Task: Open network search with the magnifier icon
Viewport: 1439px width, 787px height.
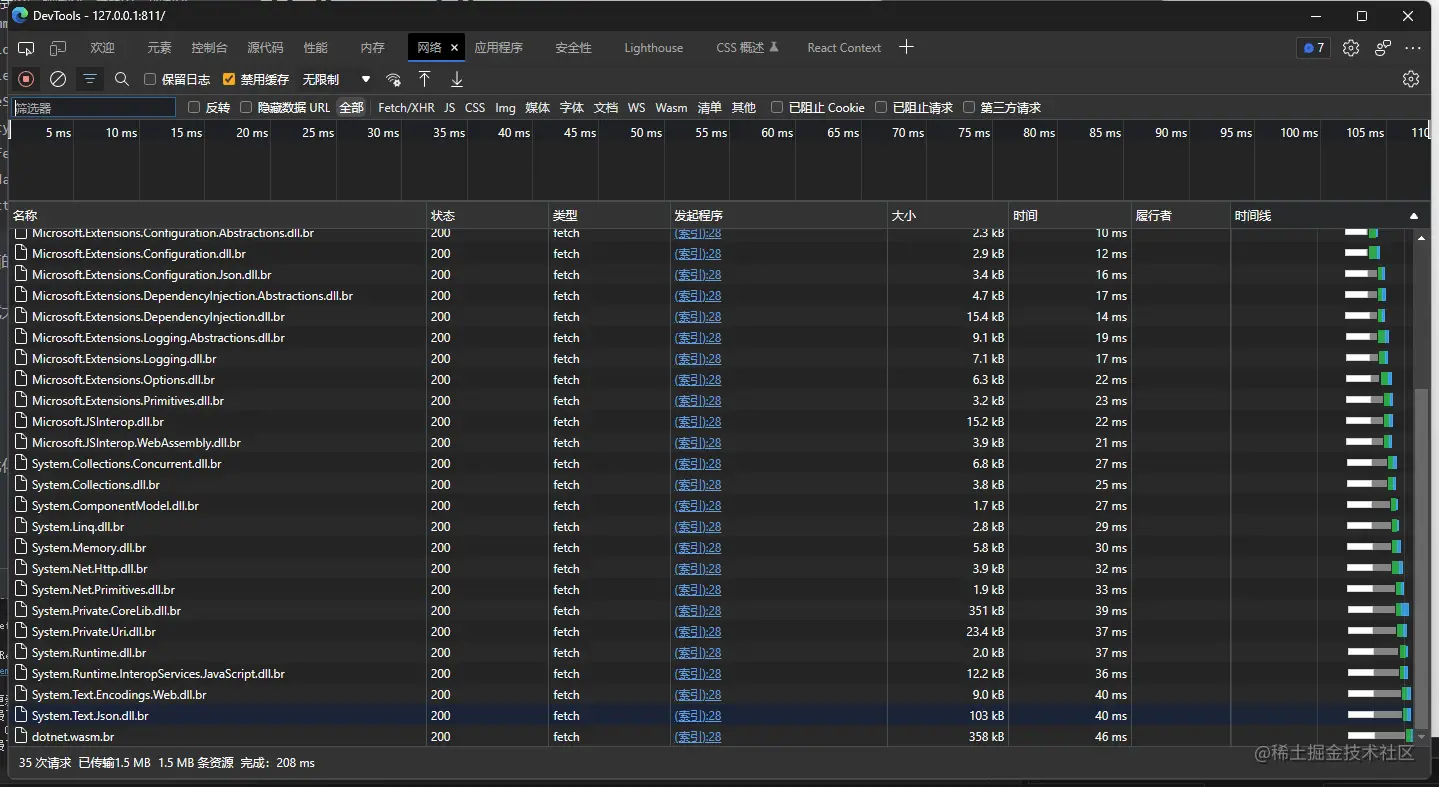Action: (122, 79)
